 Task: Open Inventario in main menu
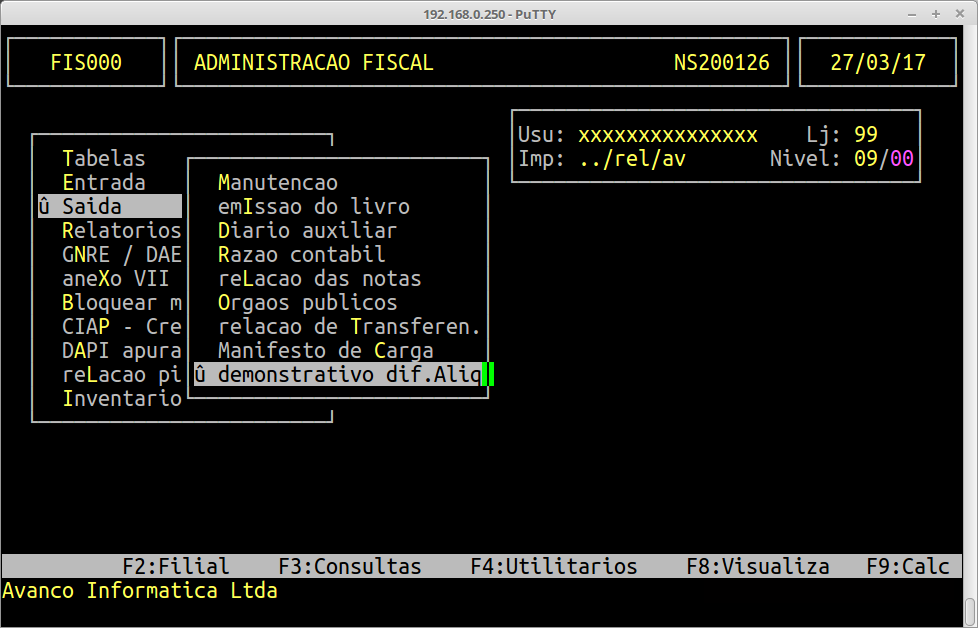click(122, 399)
